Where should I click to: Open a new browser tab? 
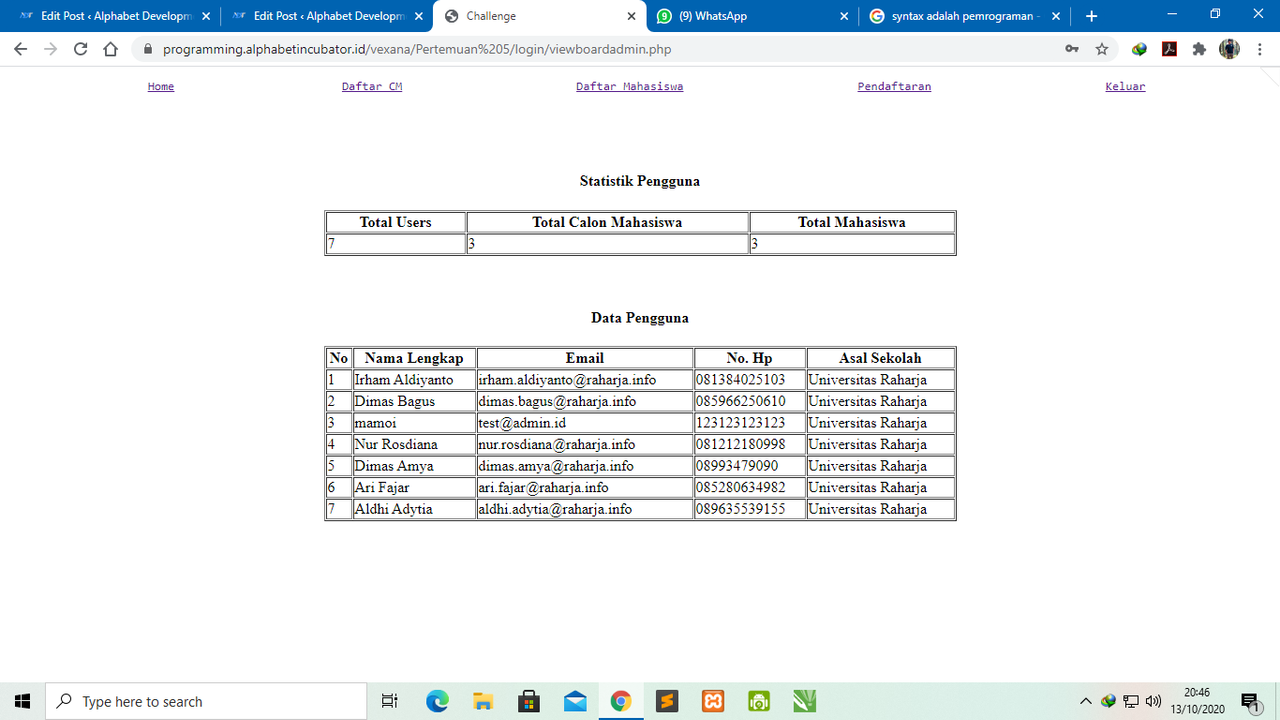point(1091,16)
